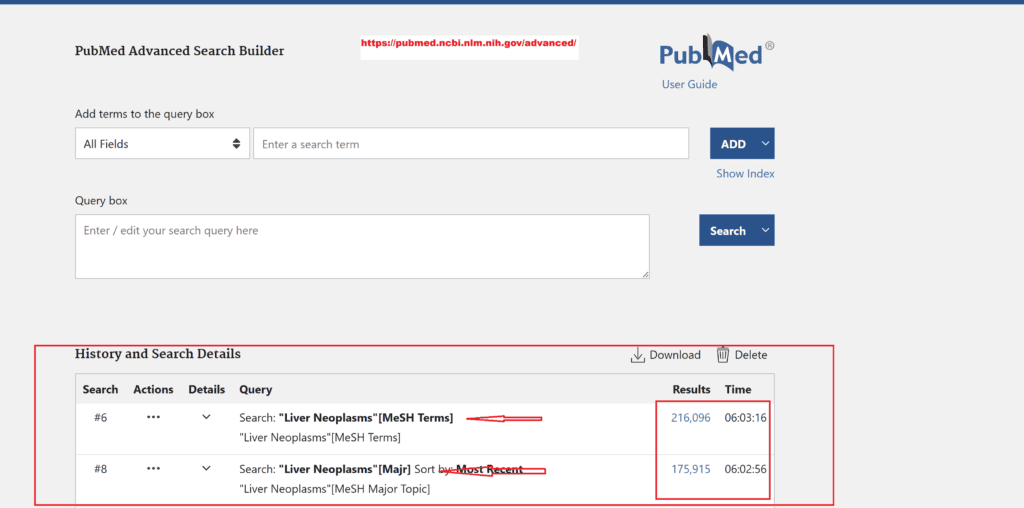Click the Results column header
This screenshot has width=1024, height=508.
point(692,389)
